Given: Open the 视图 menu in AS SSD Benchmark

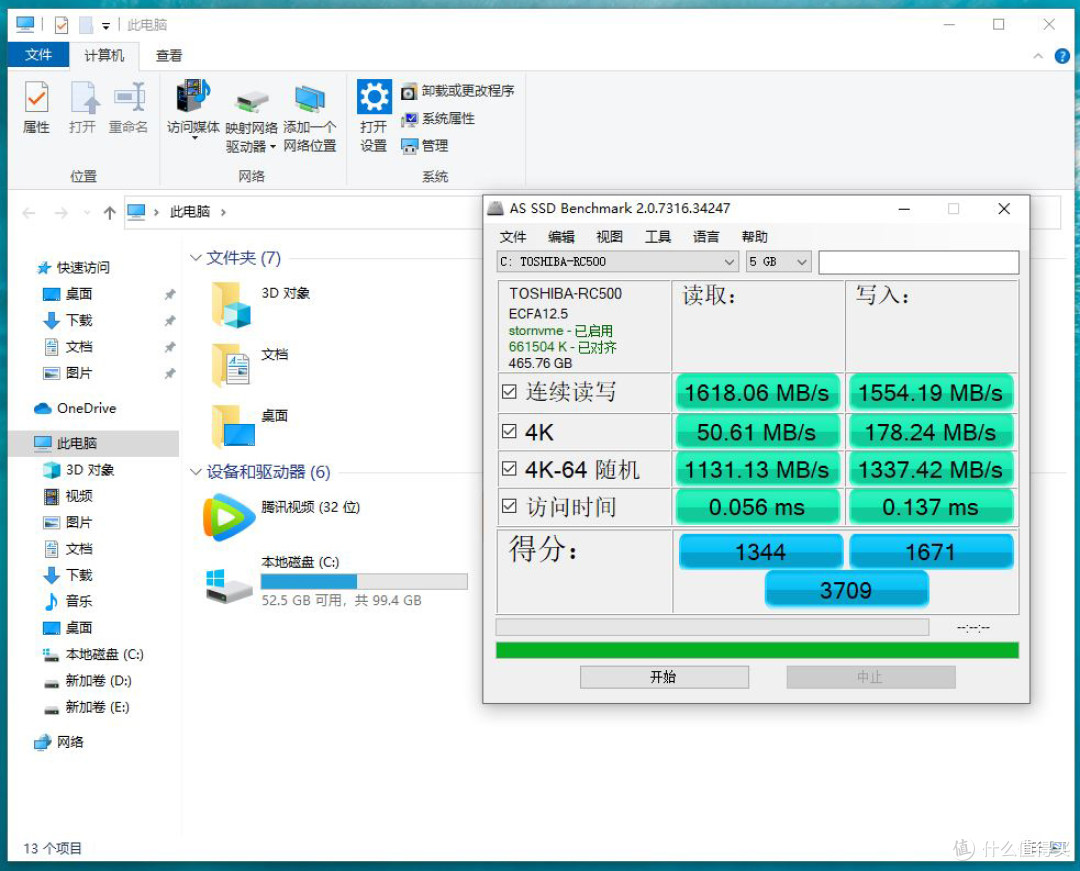Looking at the screenshot, I should point(610,238).
